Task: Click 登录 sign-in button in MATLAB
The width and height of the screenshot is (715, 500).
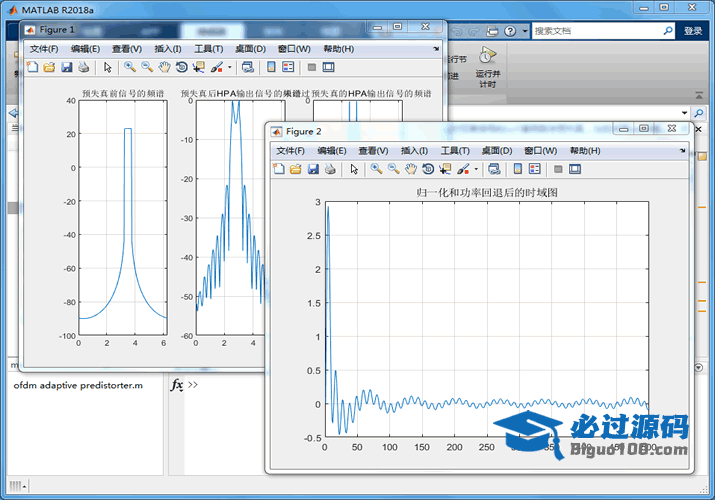Action: tap(693, 31)
